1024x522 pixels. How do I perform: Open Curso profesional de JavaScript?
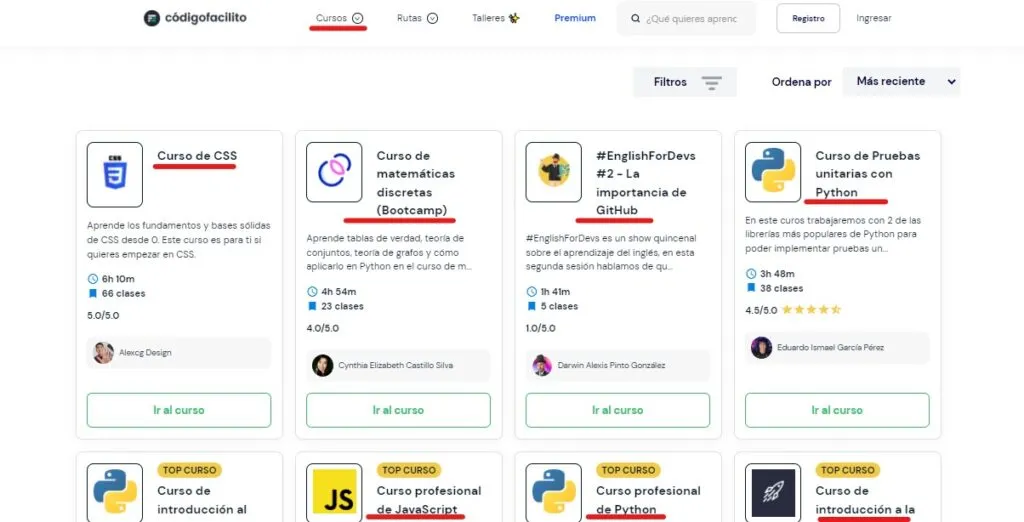(x=429, y=500)
